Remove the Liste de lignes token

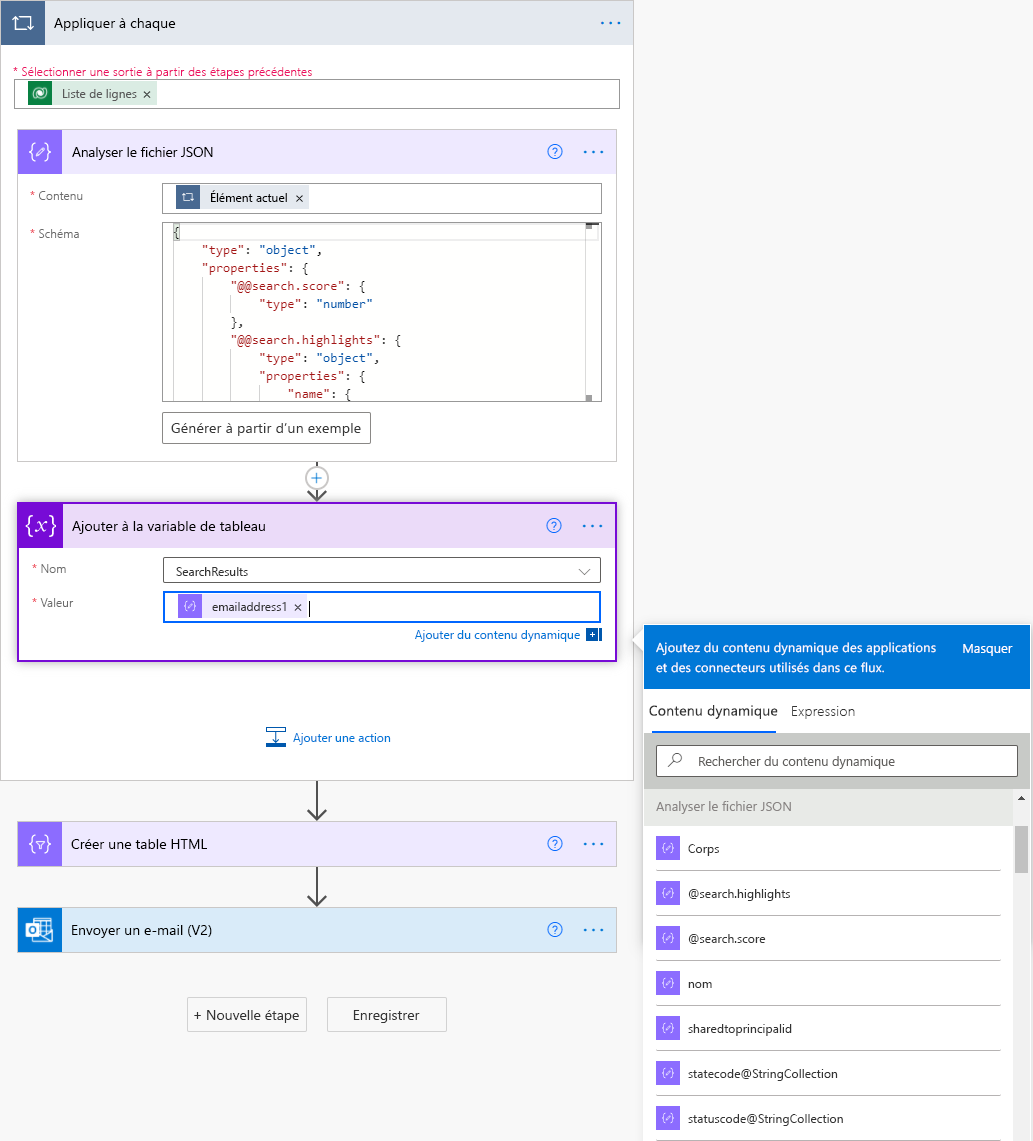coord(147,95)
